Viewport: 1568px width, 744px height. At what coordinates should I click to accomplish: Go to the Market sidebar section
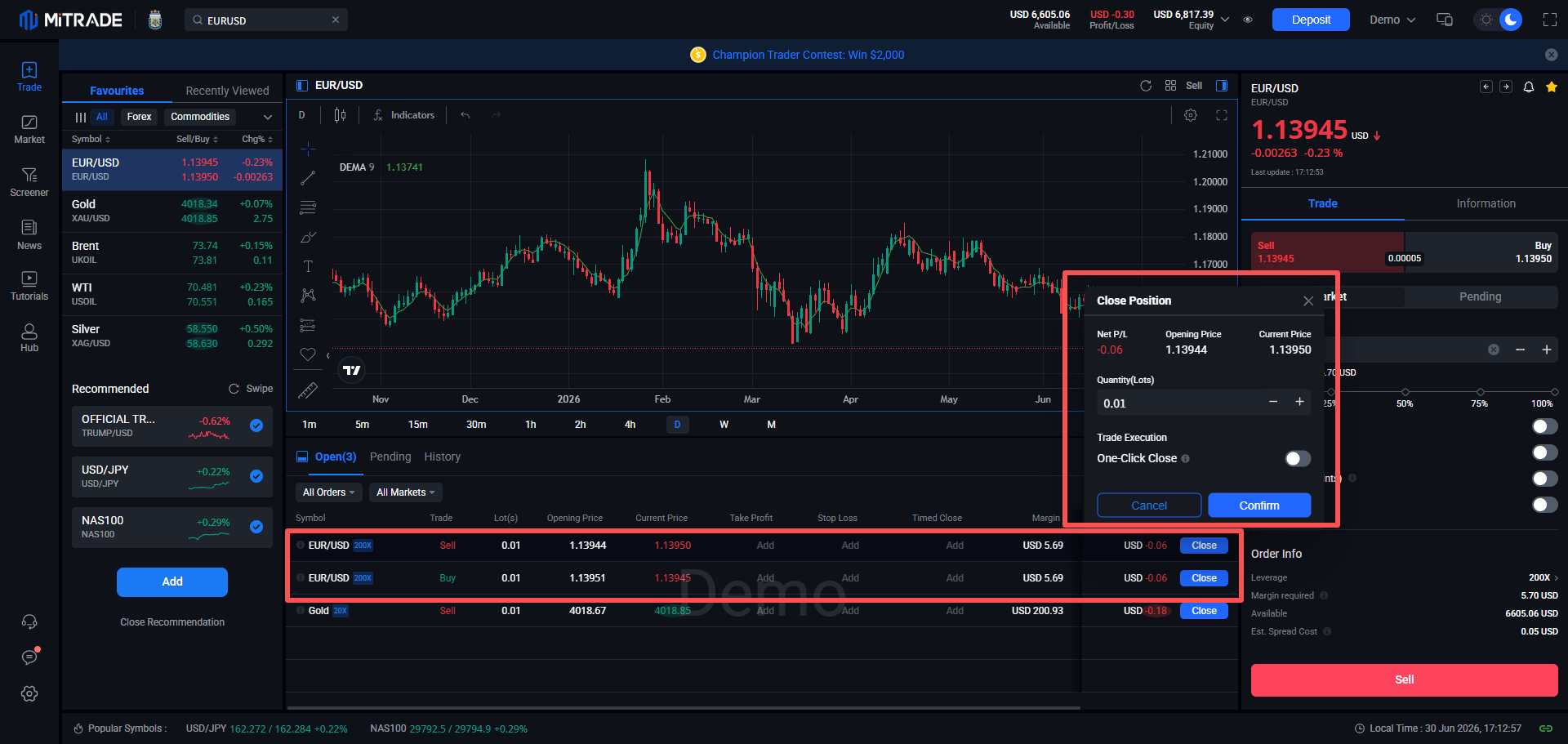(29, 129)
